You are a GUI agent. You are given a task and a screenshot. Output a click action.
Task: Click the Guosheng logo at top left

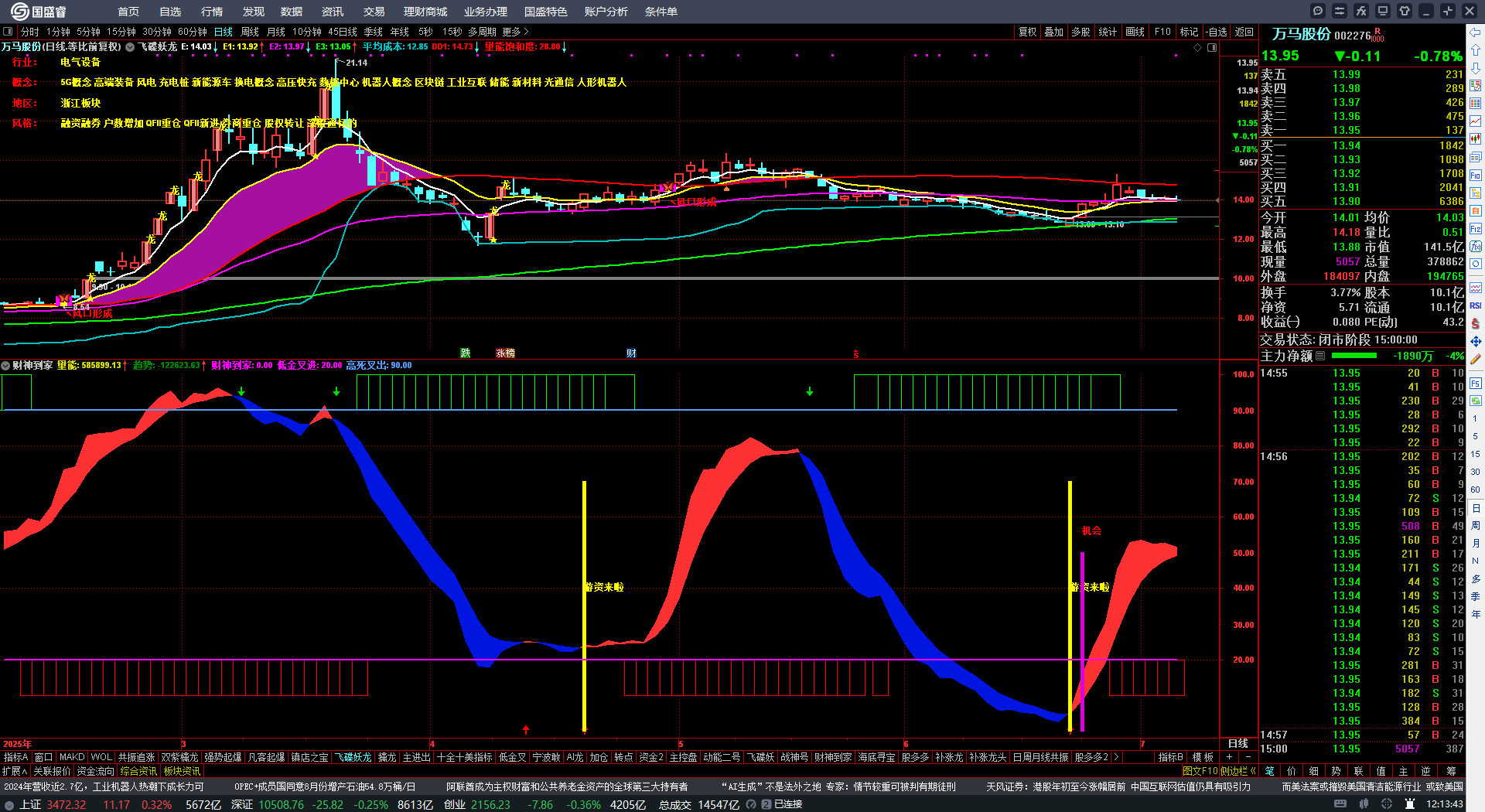click(x=39, y=11)
